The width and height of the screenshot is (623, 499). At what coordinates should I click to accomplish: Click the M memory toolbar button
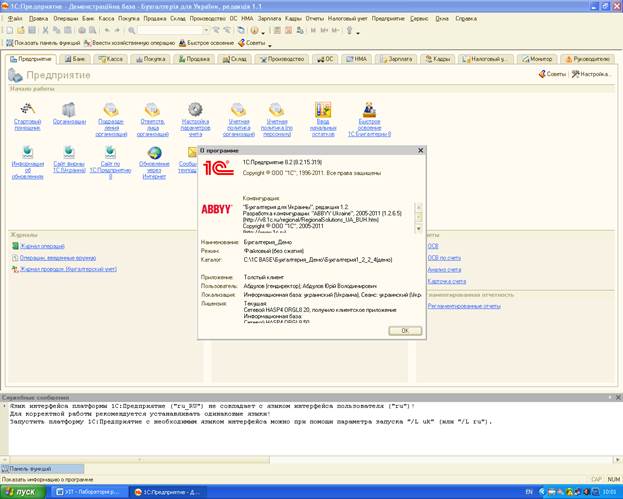(x=313, y=30)
